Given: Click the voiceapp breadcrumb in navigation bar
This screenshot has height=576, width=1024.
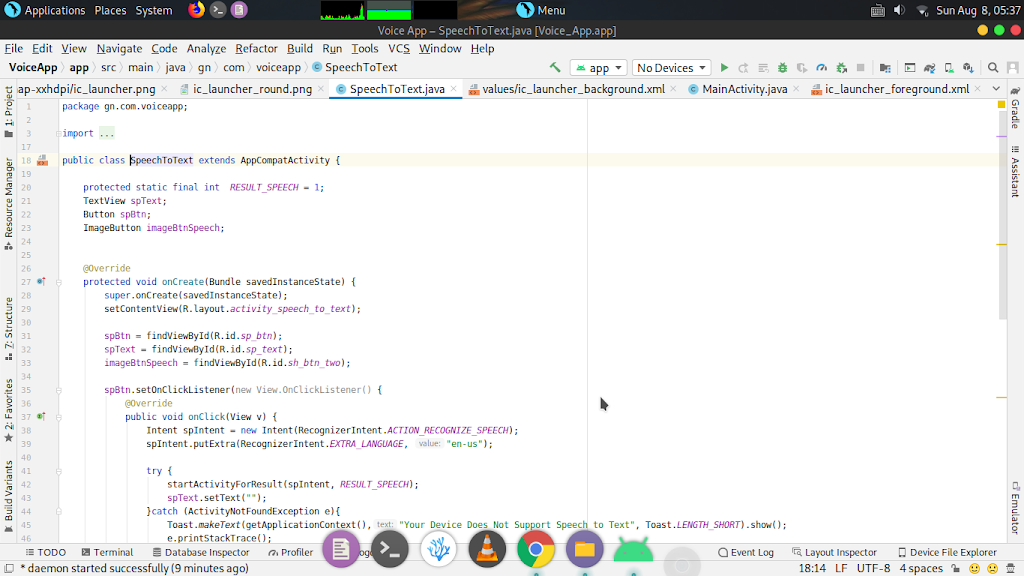Looking at the screenshot, I should tap(278, 67).
